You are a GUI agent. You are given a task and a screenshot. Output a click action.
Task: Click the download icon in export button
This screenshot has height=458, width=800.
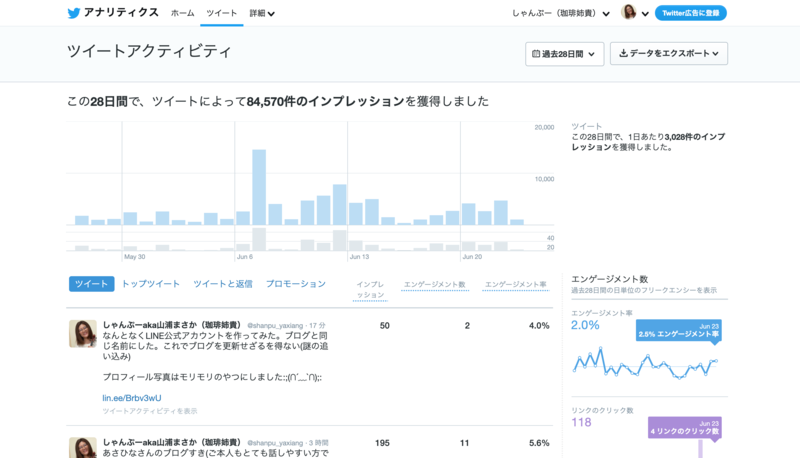(x=623, y=53)
